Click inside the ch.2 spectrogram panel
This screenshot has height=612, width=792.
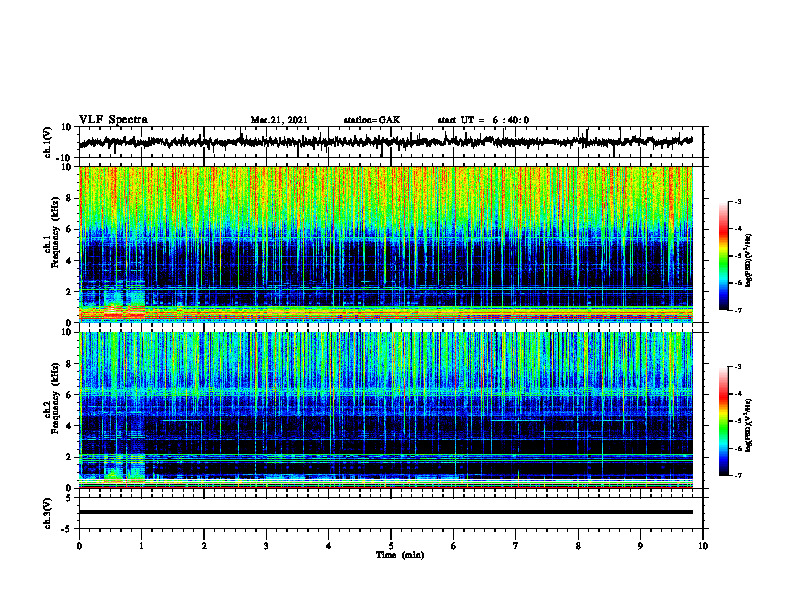point(386,410)
